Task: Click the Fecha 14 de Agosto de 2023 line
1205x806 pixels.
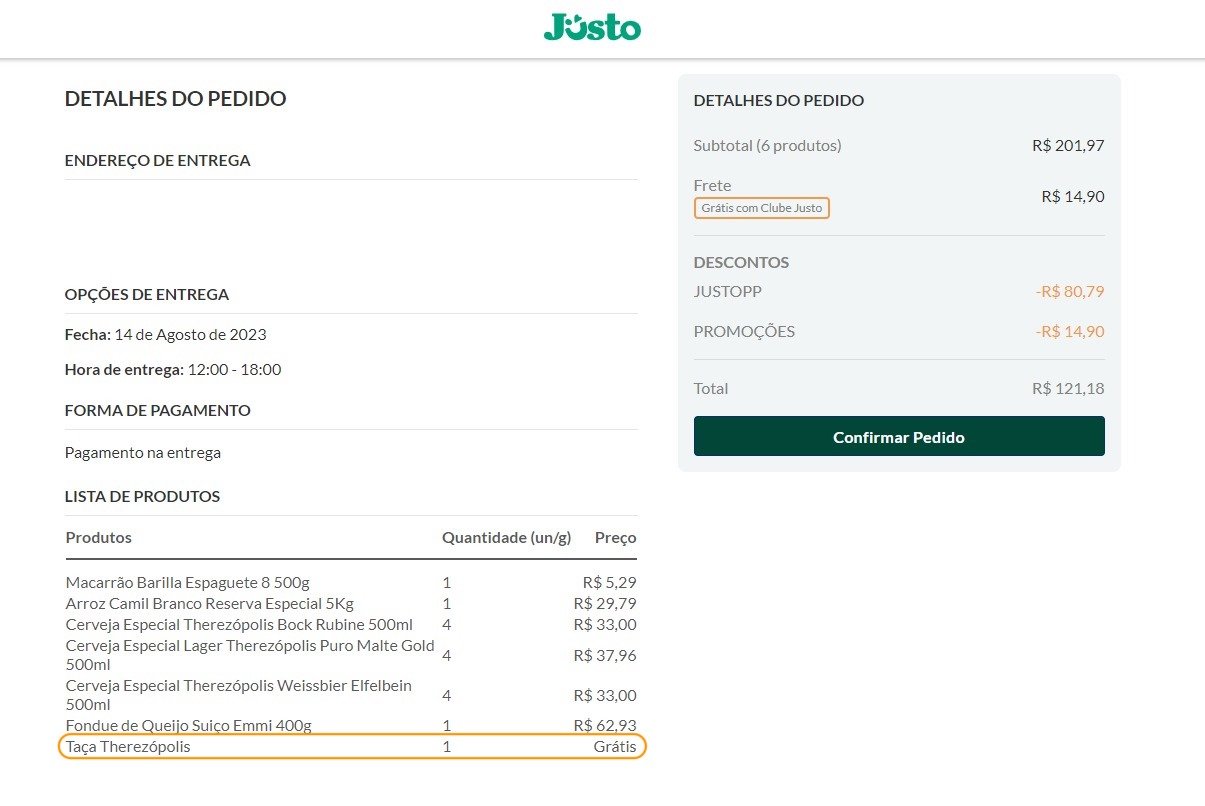Action: (166, 334)
